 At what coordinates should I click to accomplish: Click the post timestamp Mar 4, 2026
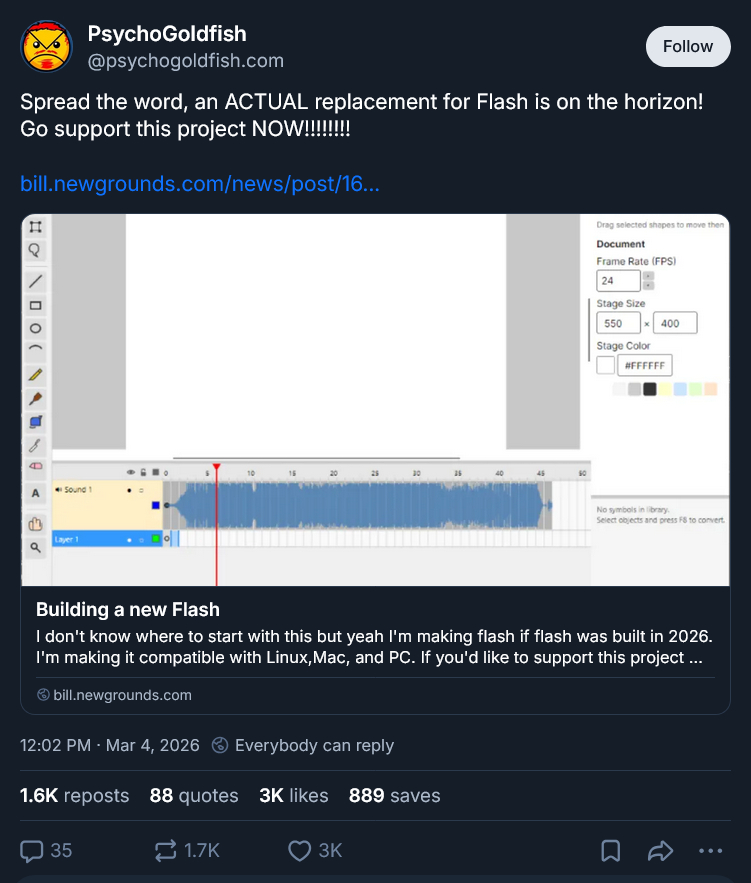[110, 745]
